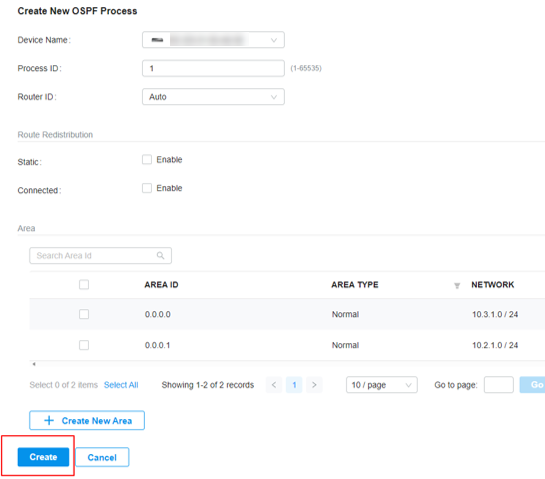Viewport: 545px width, 479px height.
Task: Enable Connected route redistribution checkbox
Action: (147, 188)
